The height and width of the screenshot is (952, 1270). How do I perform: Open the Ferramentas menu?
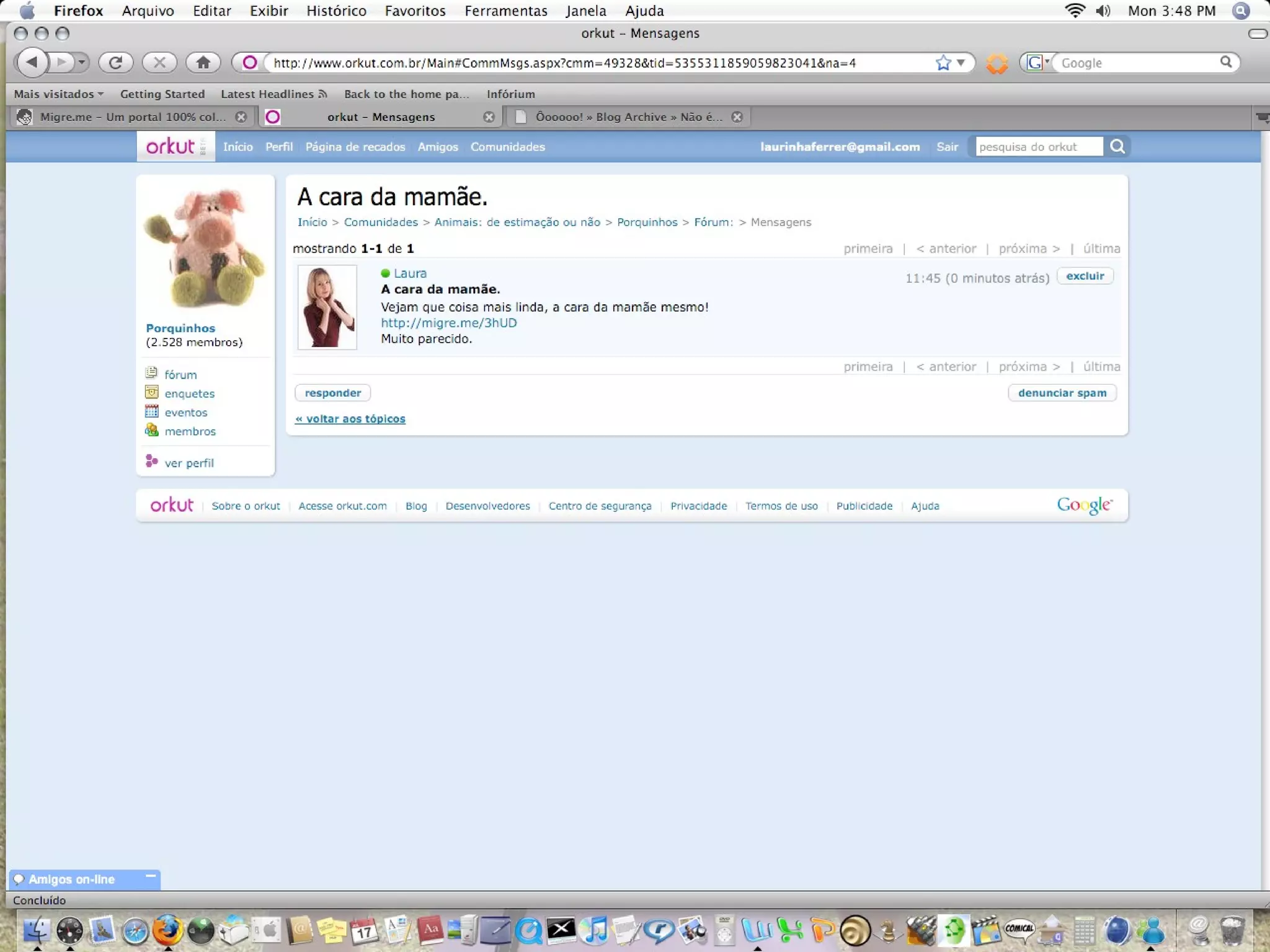coord(505,11)
